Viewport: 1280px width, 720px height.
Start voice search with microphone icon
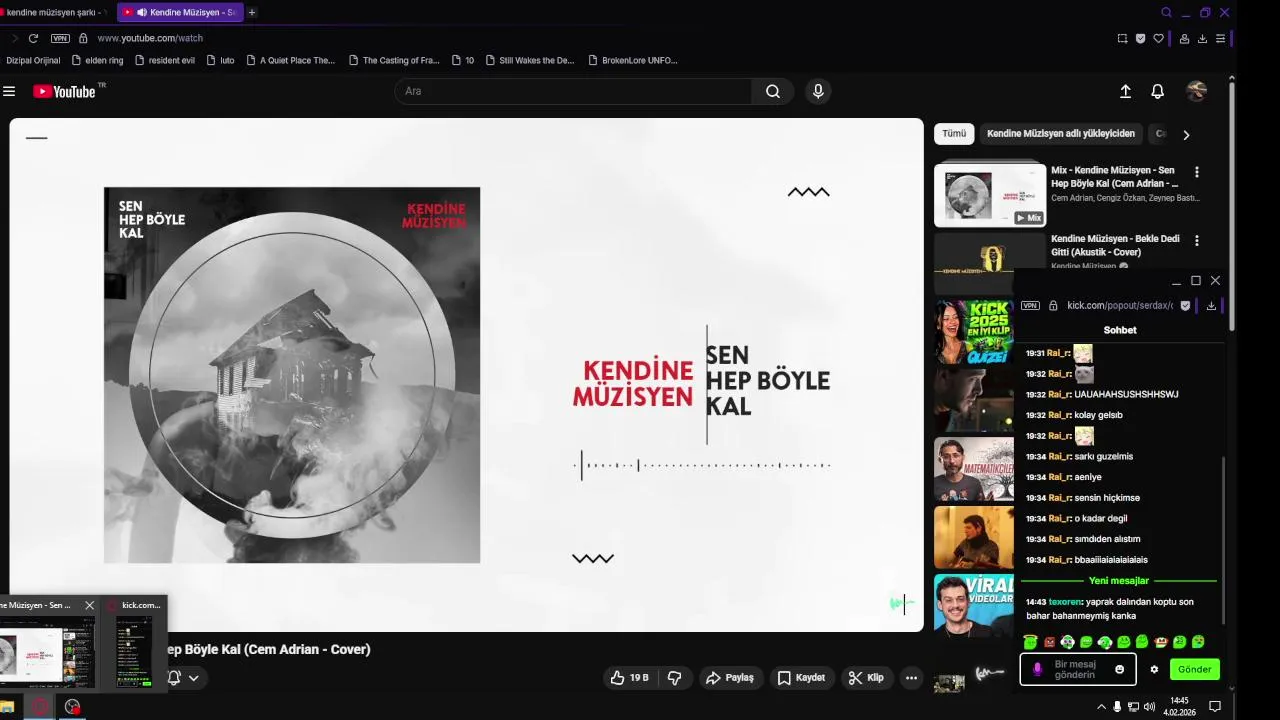click(818, 91)
